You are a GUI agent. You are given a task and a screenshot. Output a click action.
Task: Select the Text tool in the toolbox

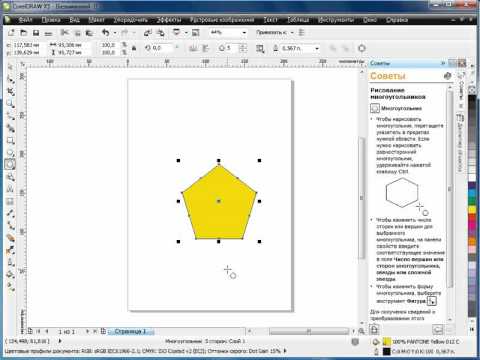10,189
